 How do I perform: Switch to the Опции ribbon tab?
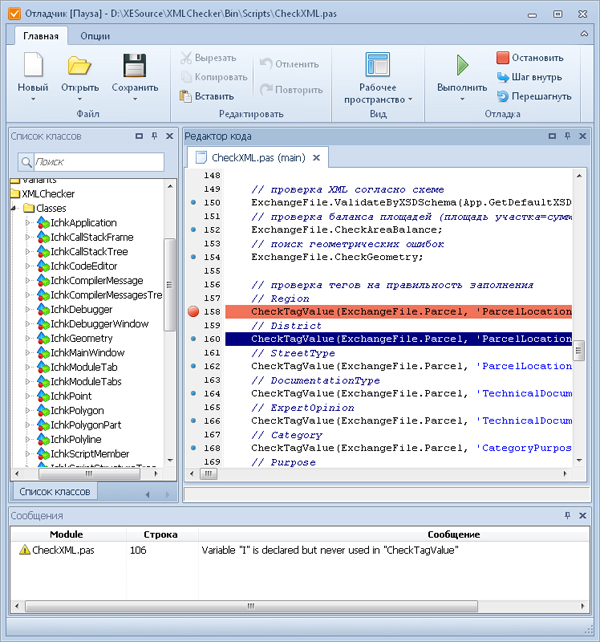95,35
